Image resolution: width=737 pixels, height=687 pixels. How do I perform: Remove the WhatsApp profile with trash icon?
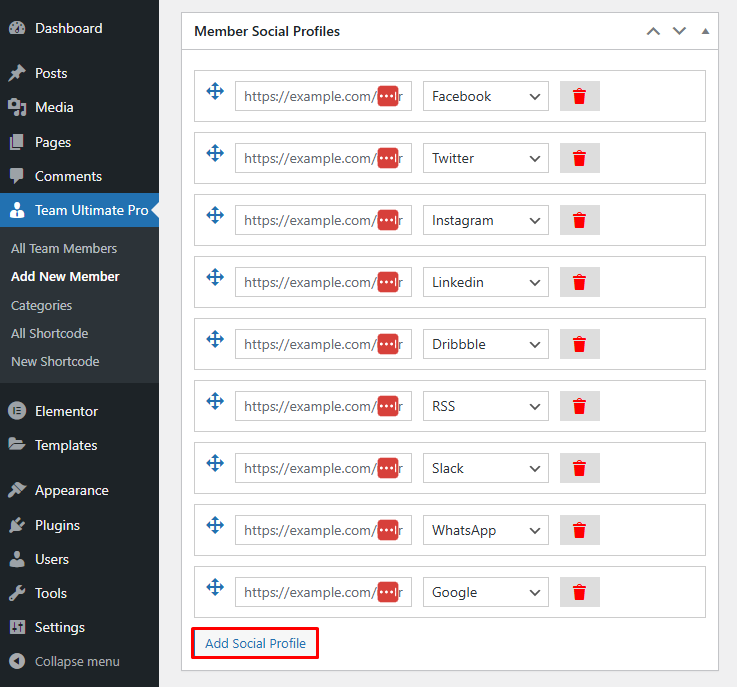coord(579,531)
